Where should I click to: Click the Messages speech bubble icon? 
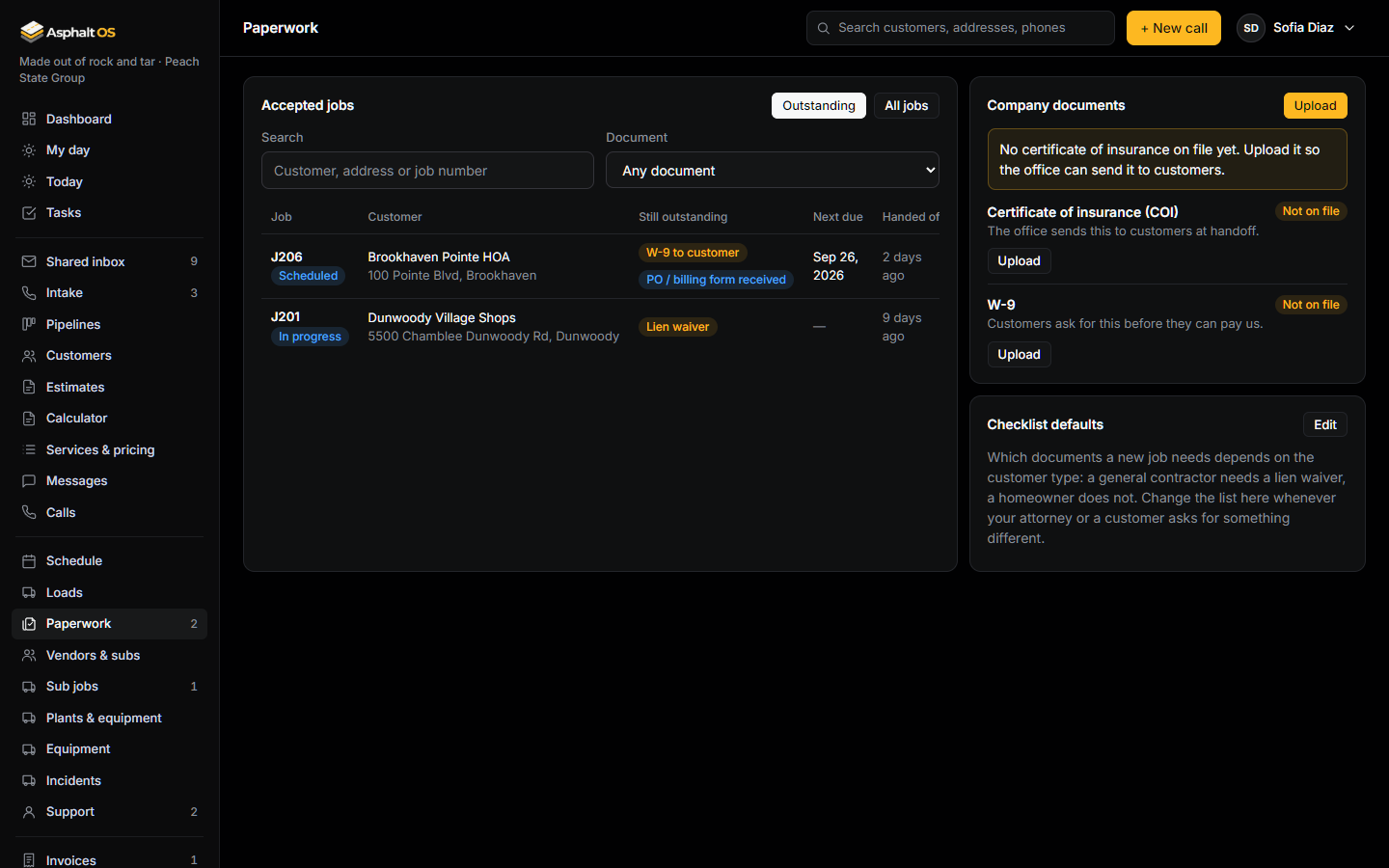(29, 481)
